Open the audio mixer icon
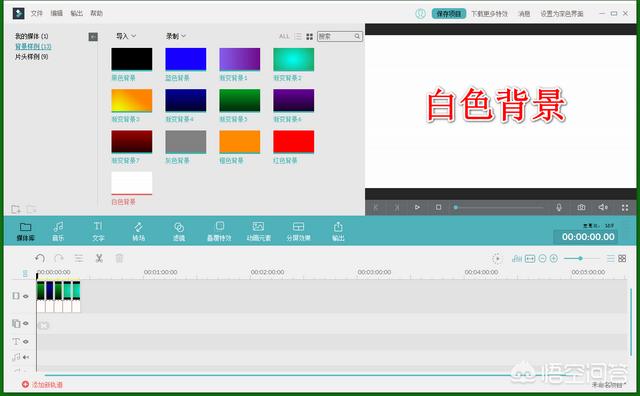Screen dimensions: 640x396 coord(517,258)
